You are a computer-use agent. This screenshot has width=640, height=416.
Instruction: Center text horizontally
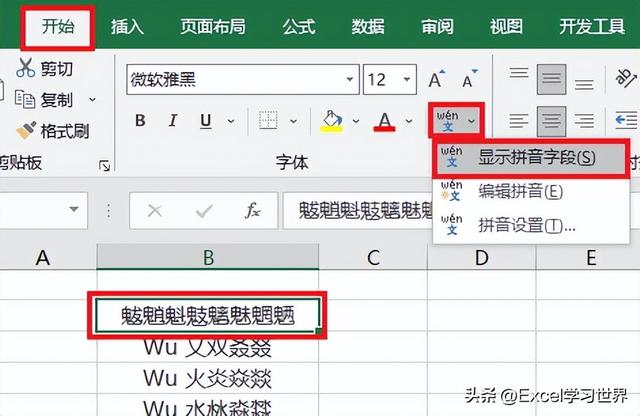551,121
